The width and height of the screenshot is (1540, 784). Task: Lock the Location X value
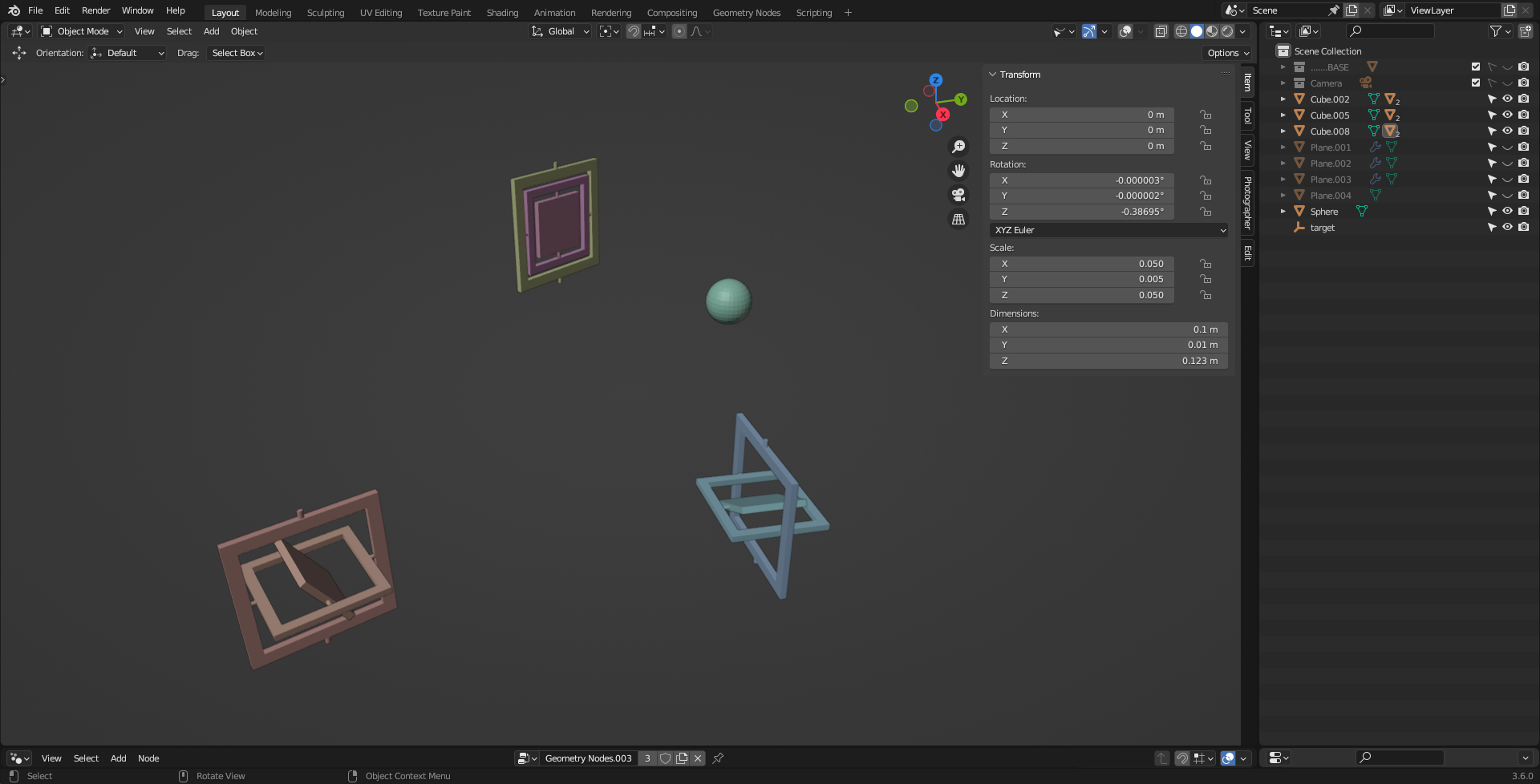[x=1205, y=115]
